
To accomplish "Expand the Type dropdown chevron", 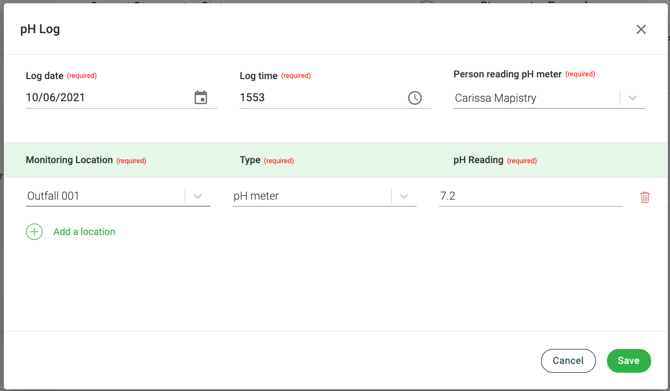I will (404, 196).
